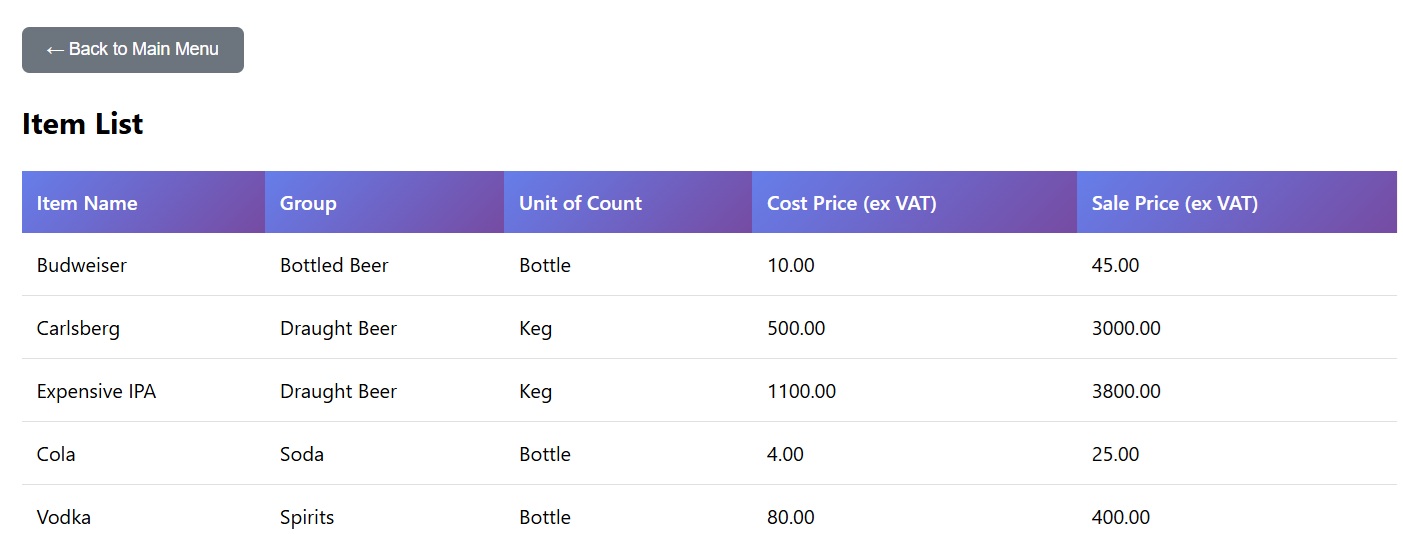Click Expensive IPA's sale price 3800.00
This screenshot has width=1403, height=545.
pyautogui.click(x=1126, y=391)
